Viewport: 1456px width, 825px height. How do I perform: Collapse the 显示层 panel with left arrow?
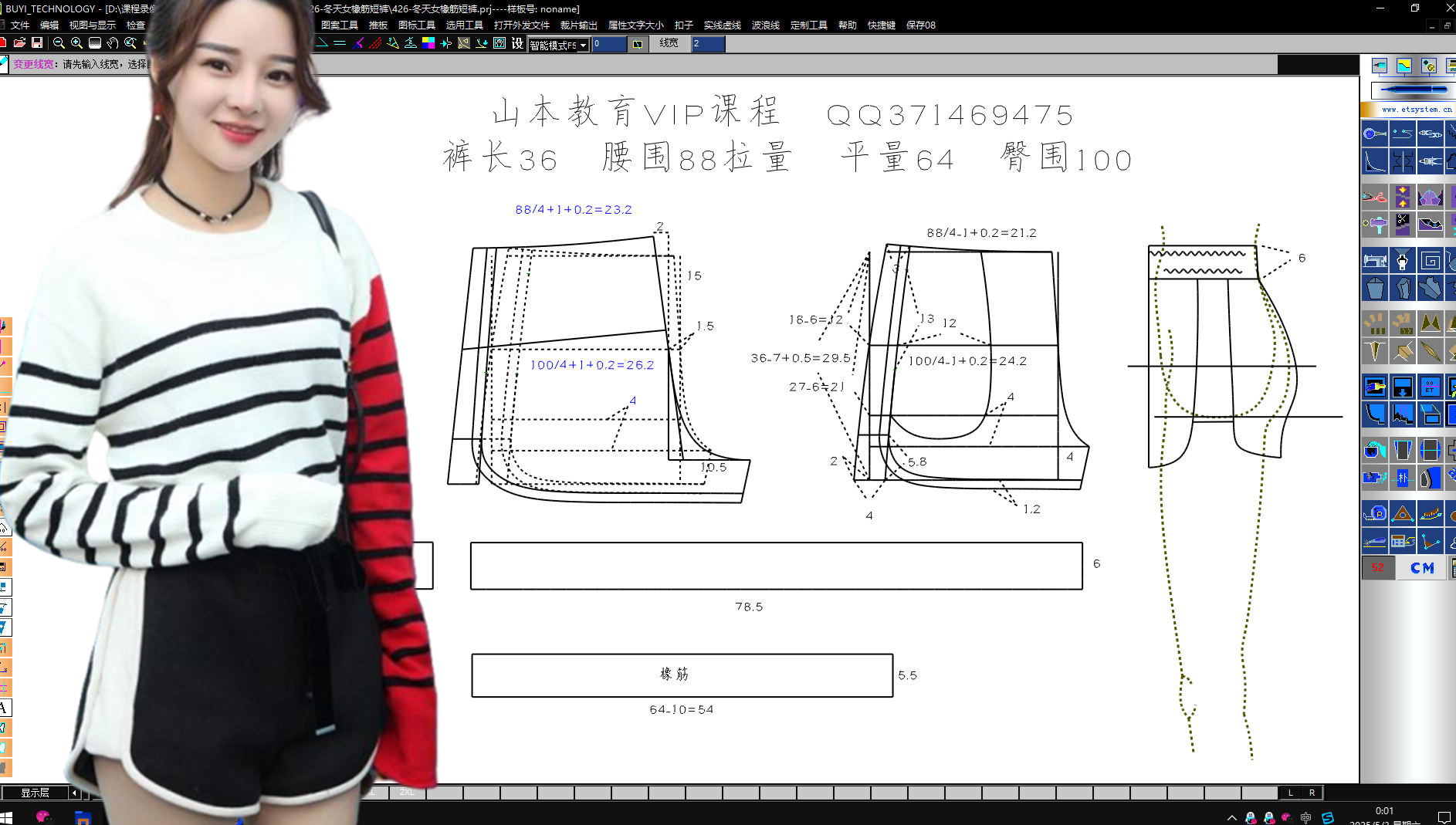pyautogui.click(x=73, y=792)
